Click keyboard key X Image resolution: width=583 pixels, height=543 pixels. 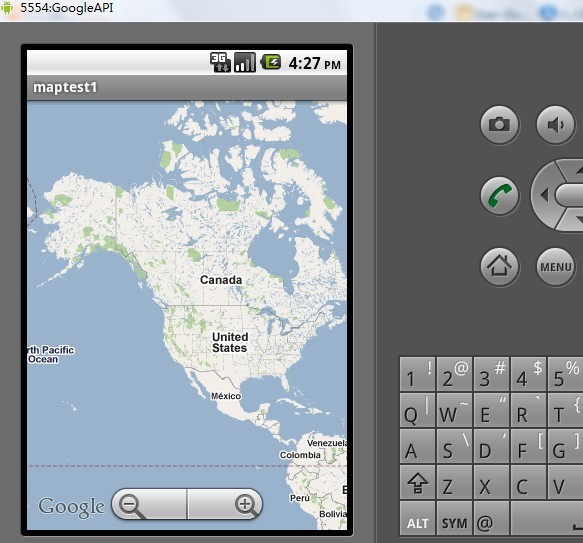point(492,482)
